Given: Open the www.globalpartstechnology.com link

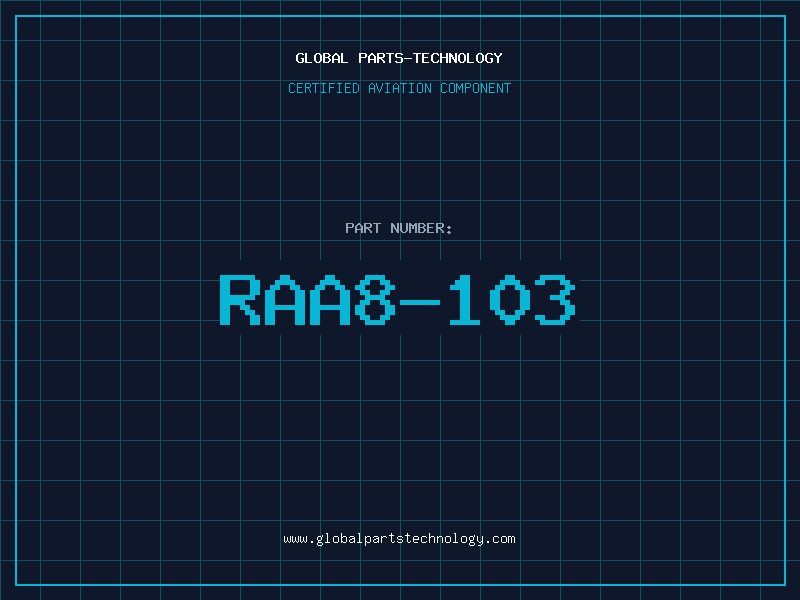Looking at the screenshot, I should (x=399, y=539).
